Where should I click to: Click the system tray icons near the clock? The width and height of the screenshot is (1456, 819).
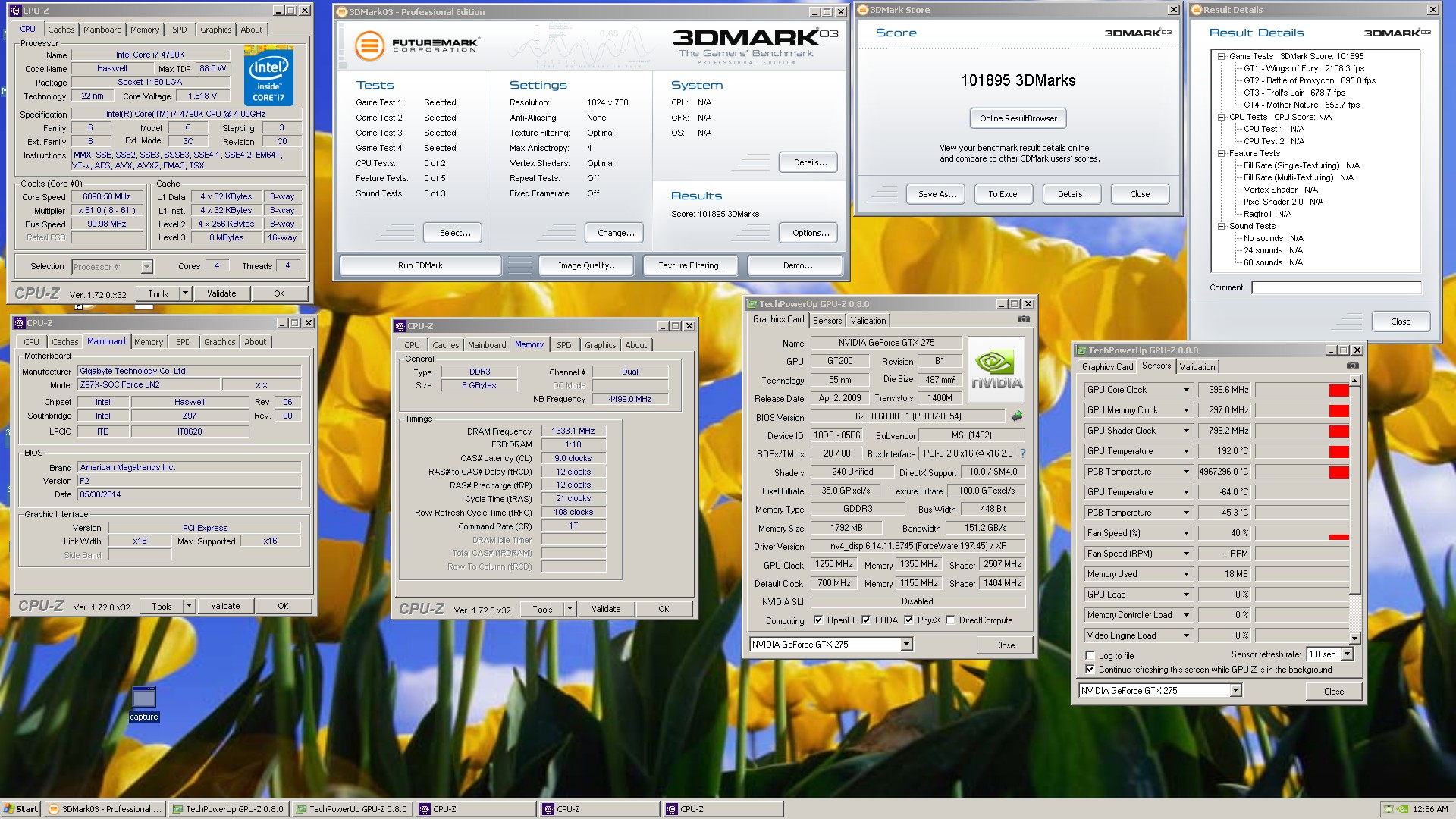(x=1395, y=809)
